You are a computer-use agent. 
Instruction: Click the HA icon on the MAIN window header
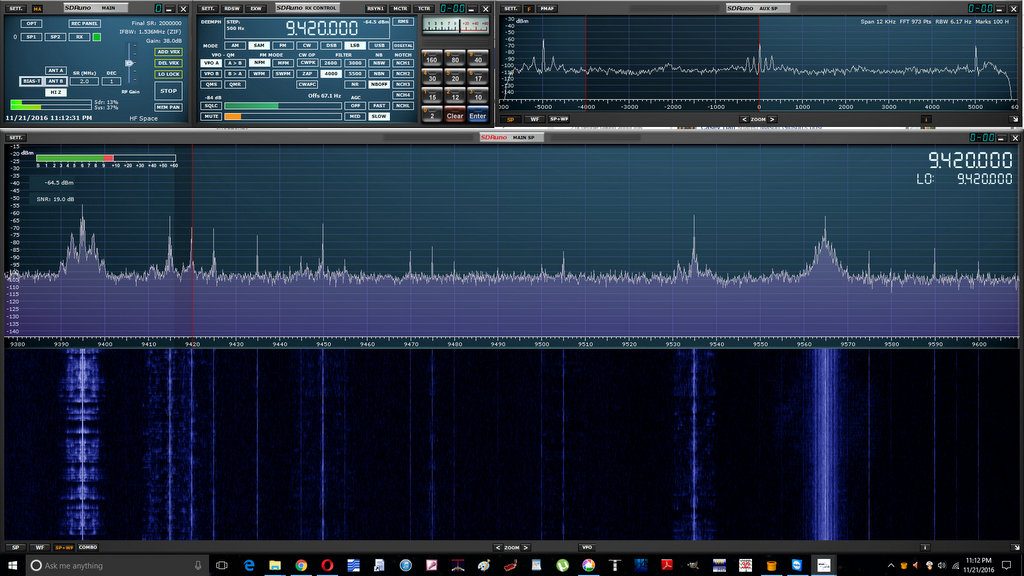point(37,8)
